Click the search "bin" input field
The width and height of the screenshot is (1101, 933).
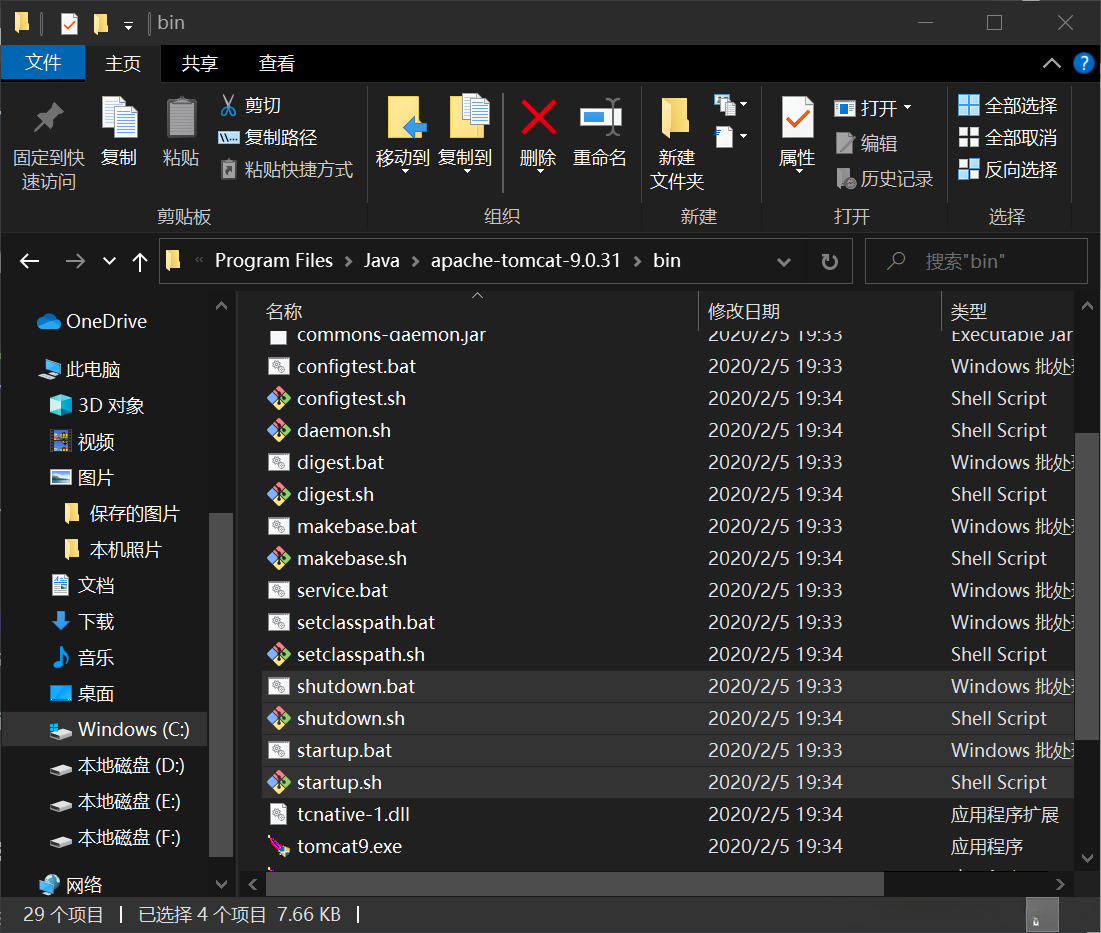tap(976, 261)
